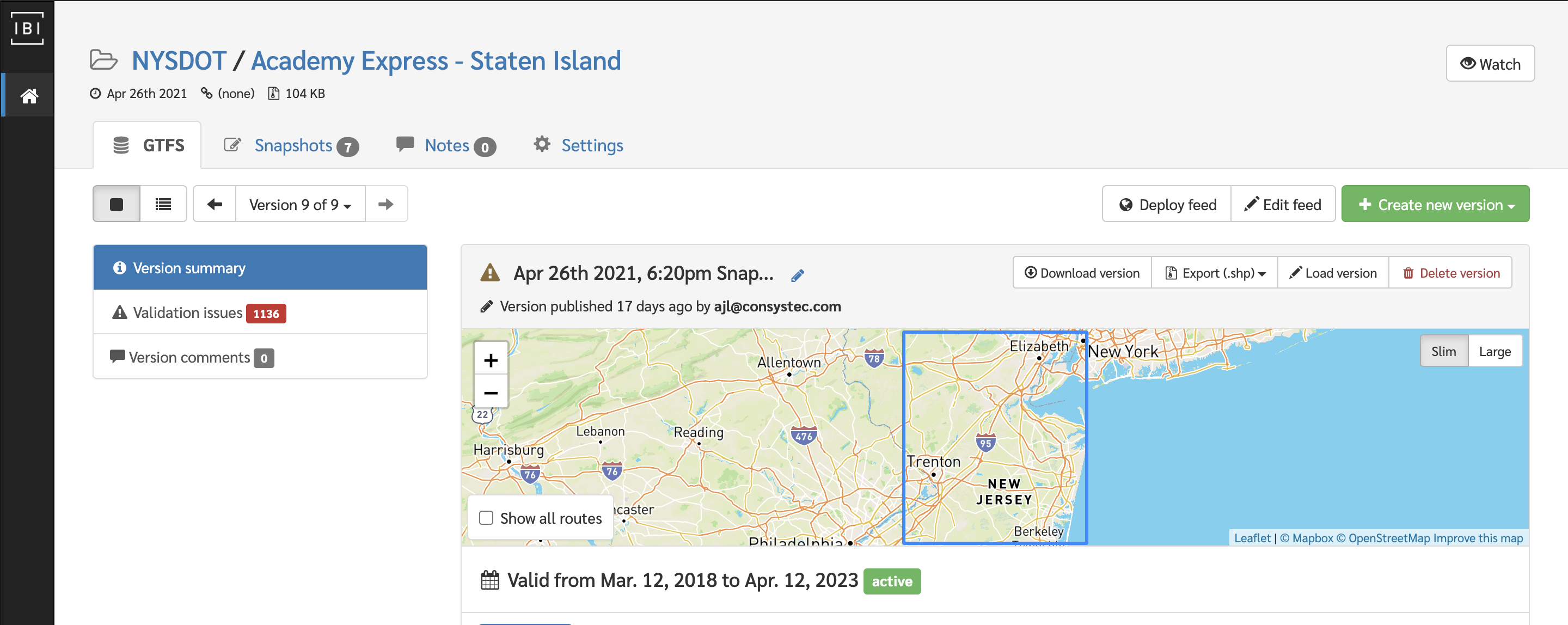Switch to single version square view
This screenshot has height=625, width=1568.
[x=117, y=205]
